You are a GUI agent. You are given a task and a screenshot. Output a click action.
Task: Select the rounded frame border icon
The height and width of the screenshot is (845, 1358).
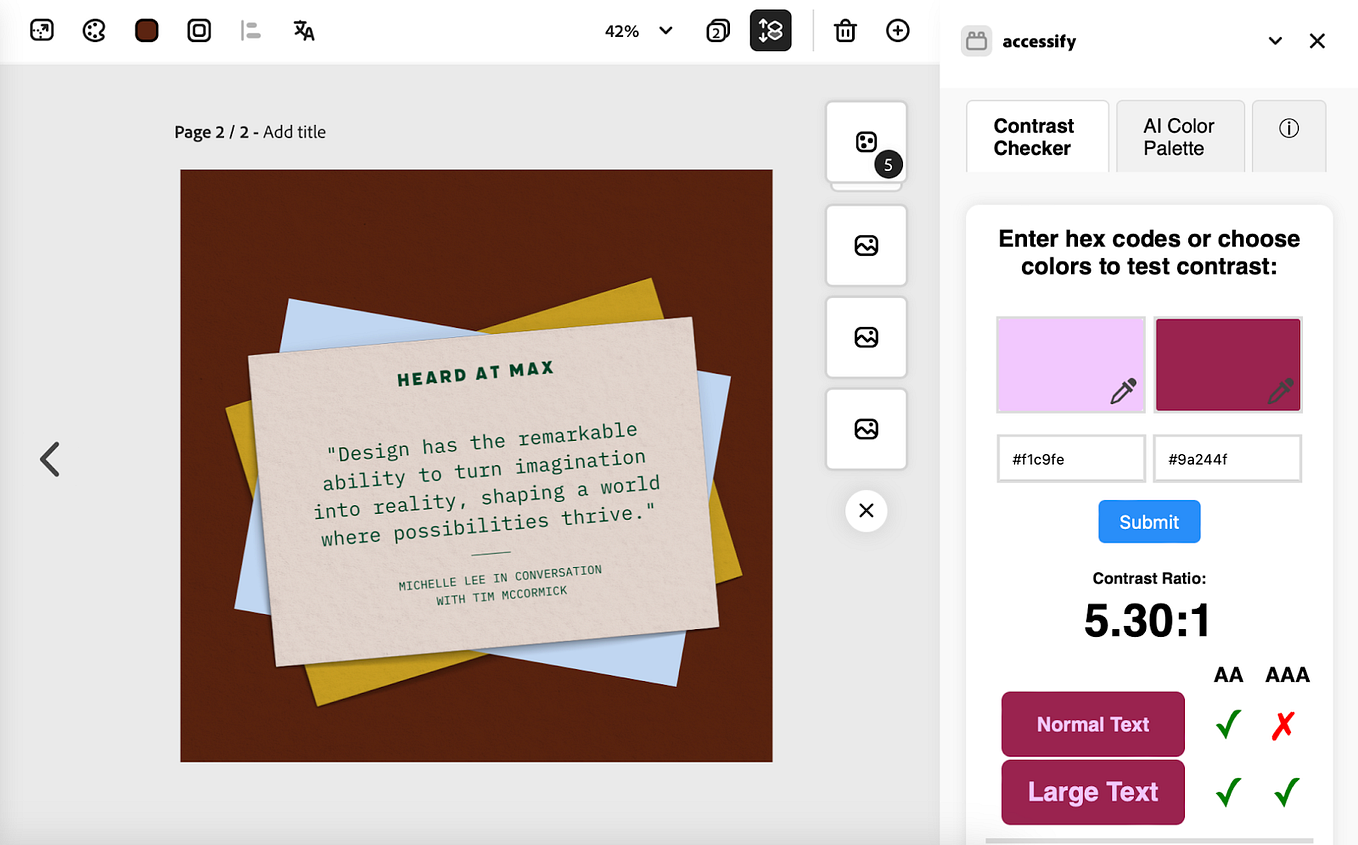199,30
